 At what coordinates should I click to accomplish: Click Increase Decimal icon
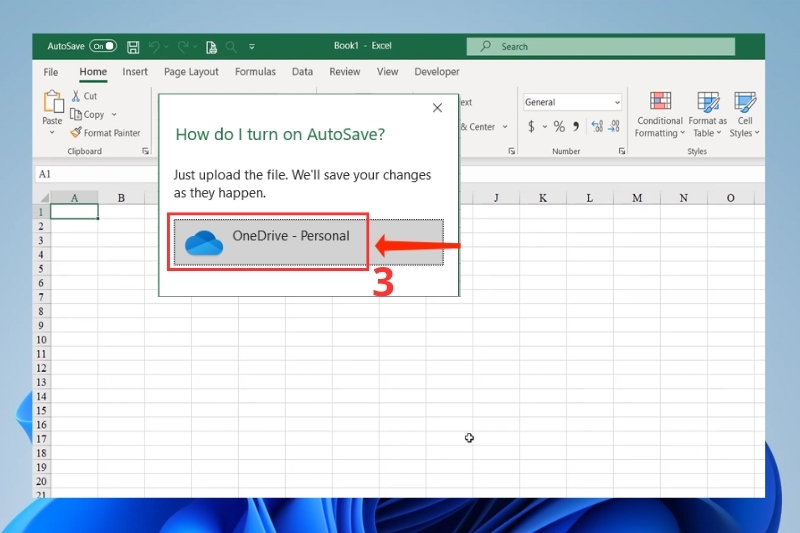597,126
